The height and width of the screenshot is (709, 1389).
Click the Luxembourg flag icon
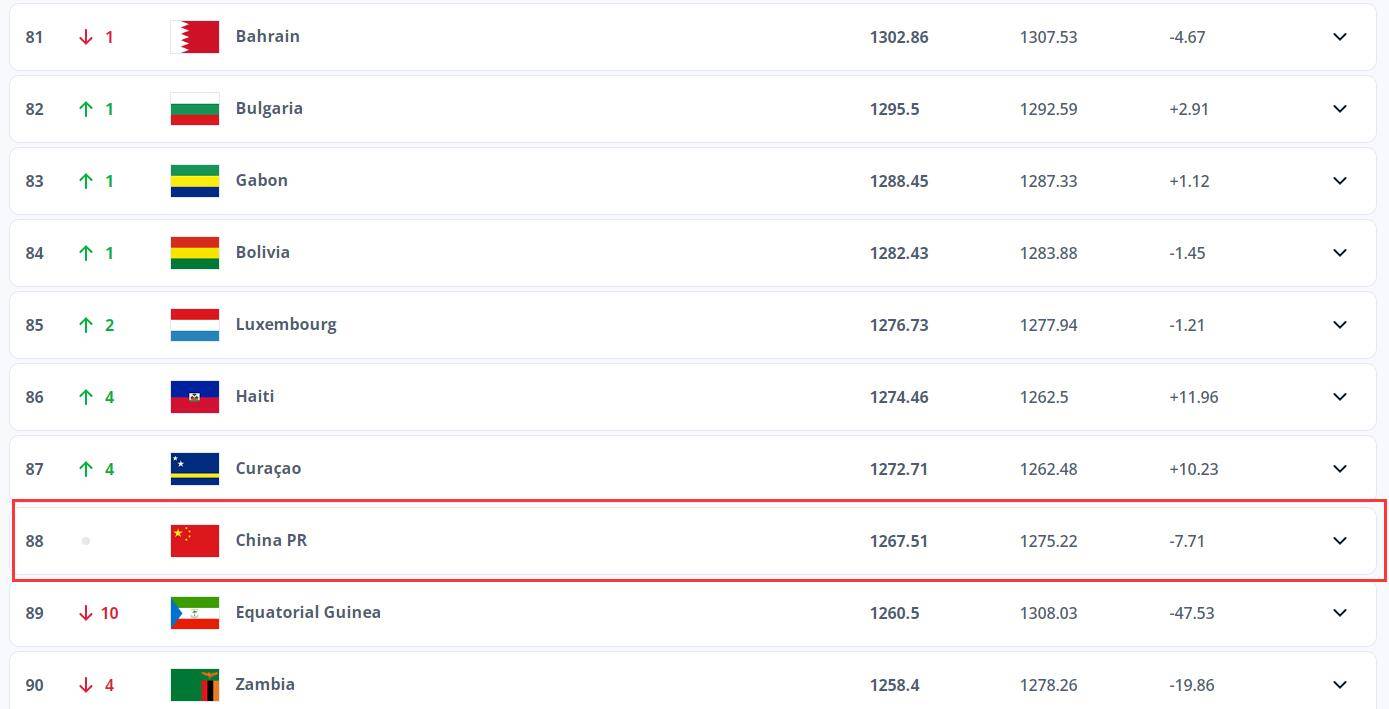tap(195, 325)
